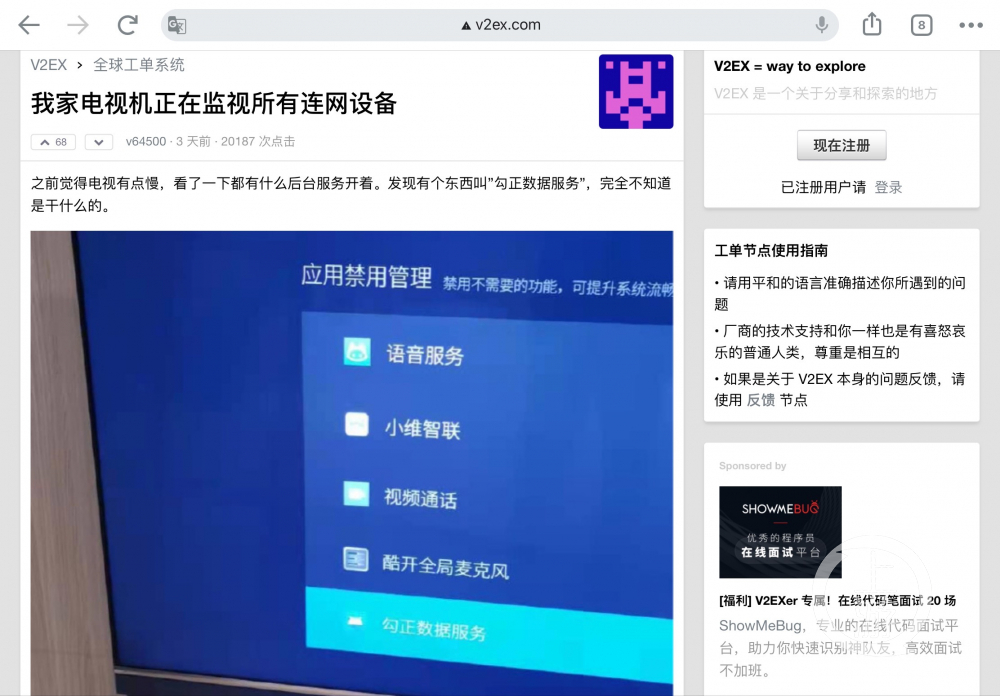This screenshot has height=696, width=1000.
Task: Open the browser three-dot menu
Action: click(x=971, y=25)
